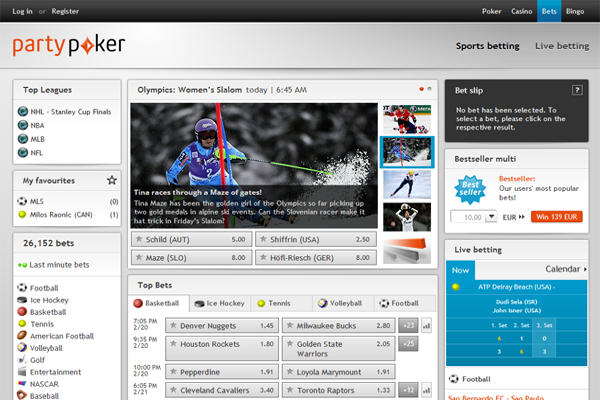The width and height of the screenshot is (600, 400).
Task: Click the 10.00 stake input field
Action: pyautogui.click(x=468, y=217)
